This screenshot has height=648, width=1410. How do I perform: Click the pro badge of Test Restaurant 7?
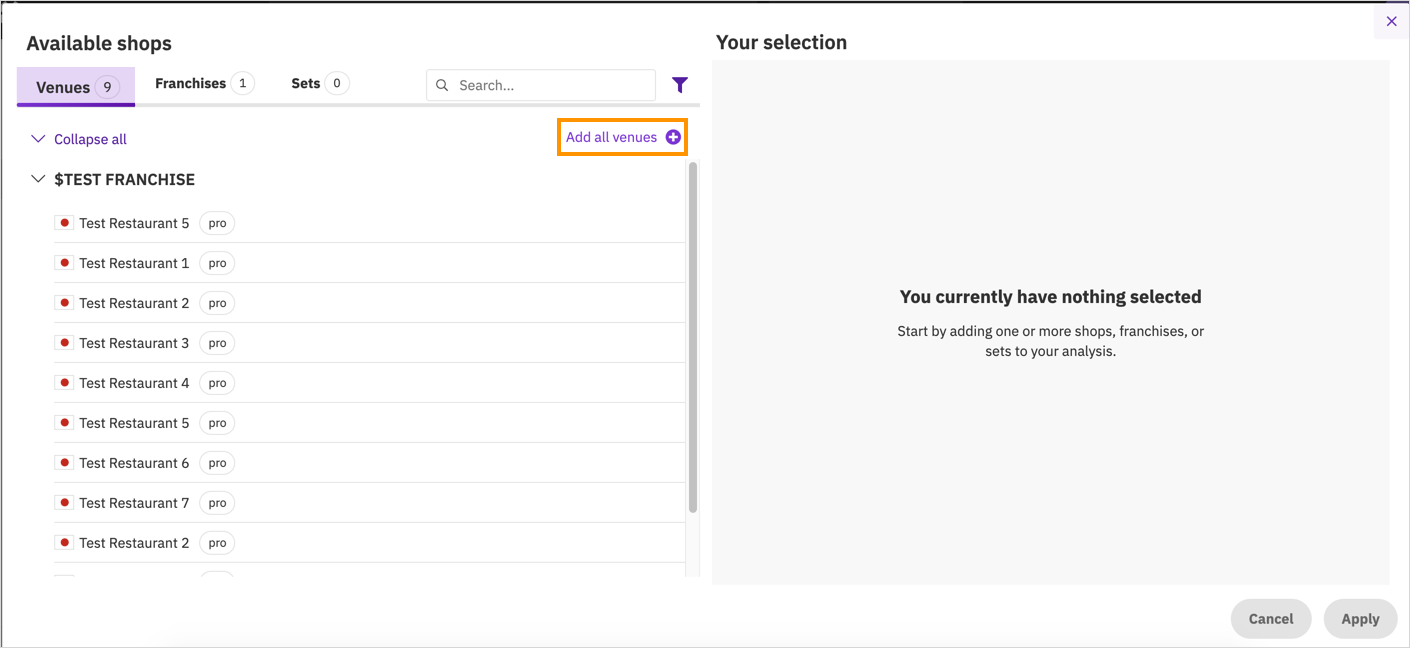click(x=217, y=503)
